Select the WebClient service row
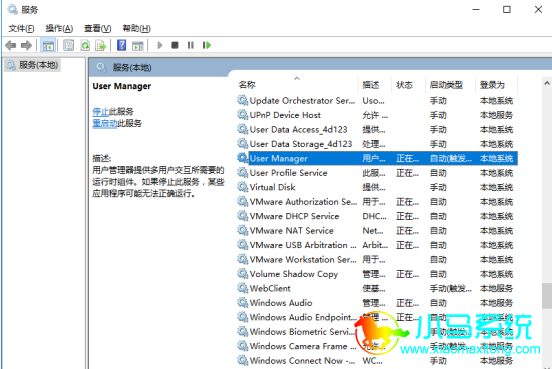Image resolution: width=552 pixels, height=369 pixels. point(377,288)
